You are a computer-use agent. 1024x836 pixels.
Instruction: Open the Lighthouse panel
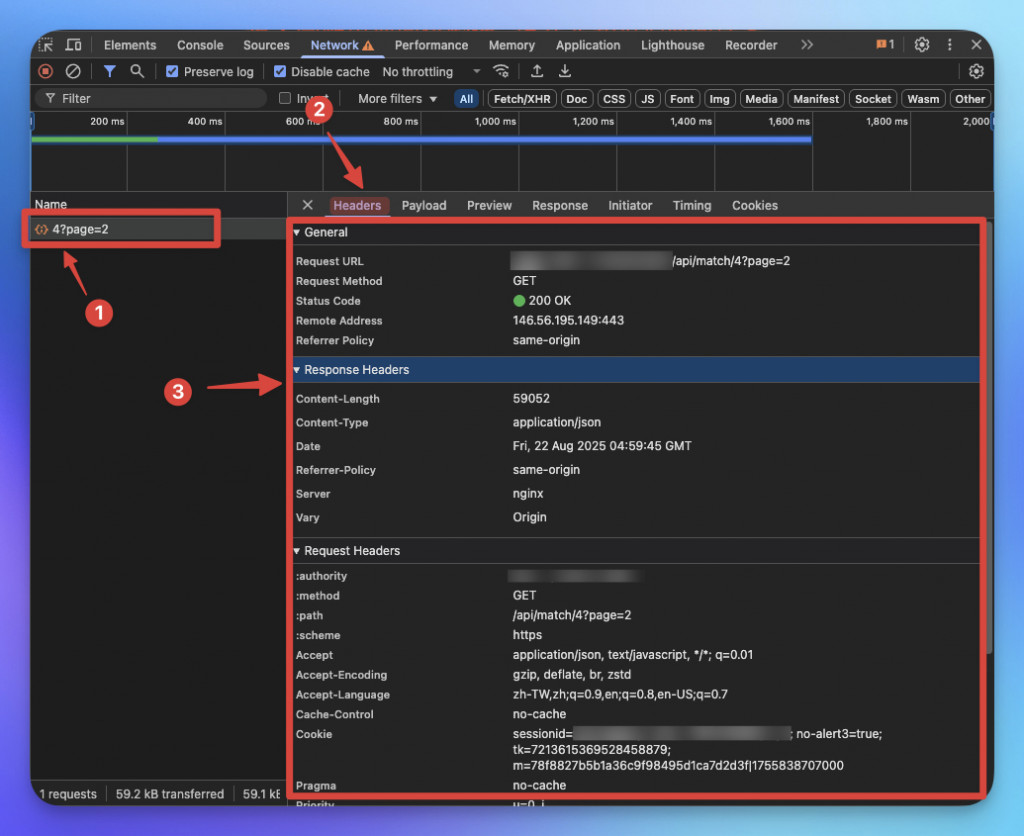(673, 45)
